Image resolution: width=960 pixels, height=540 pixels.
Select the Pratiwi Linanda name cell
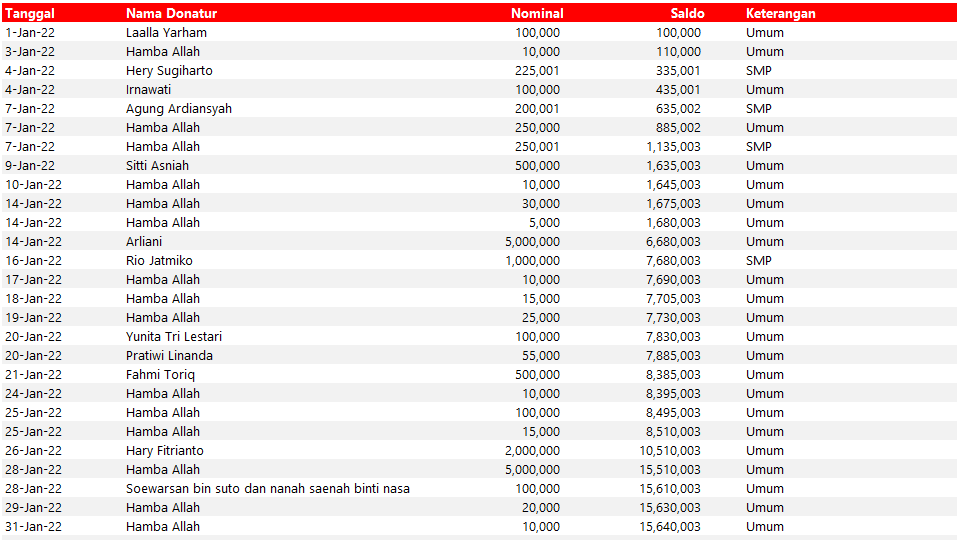[169, 355]
